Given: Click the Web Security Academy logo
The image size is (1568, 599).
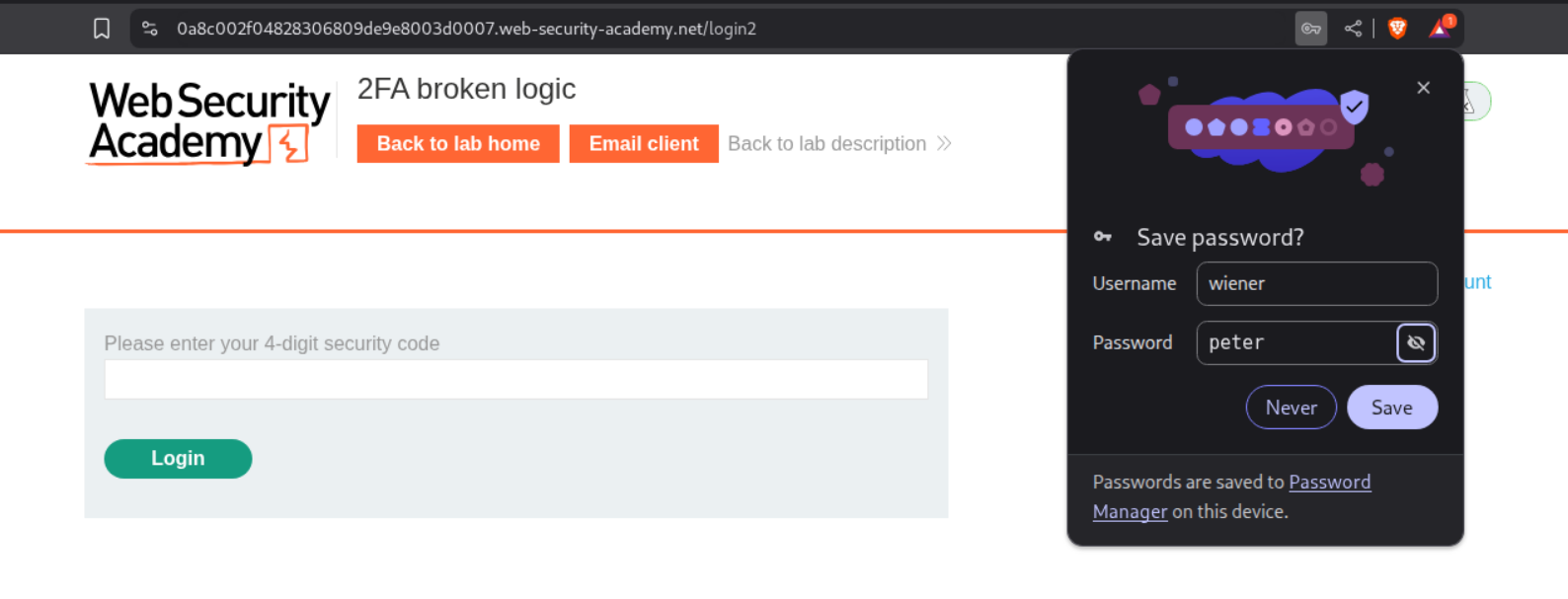Looking at the screenshot, I should pos(209,123).
